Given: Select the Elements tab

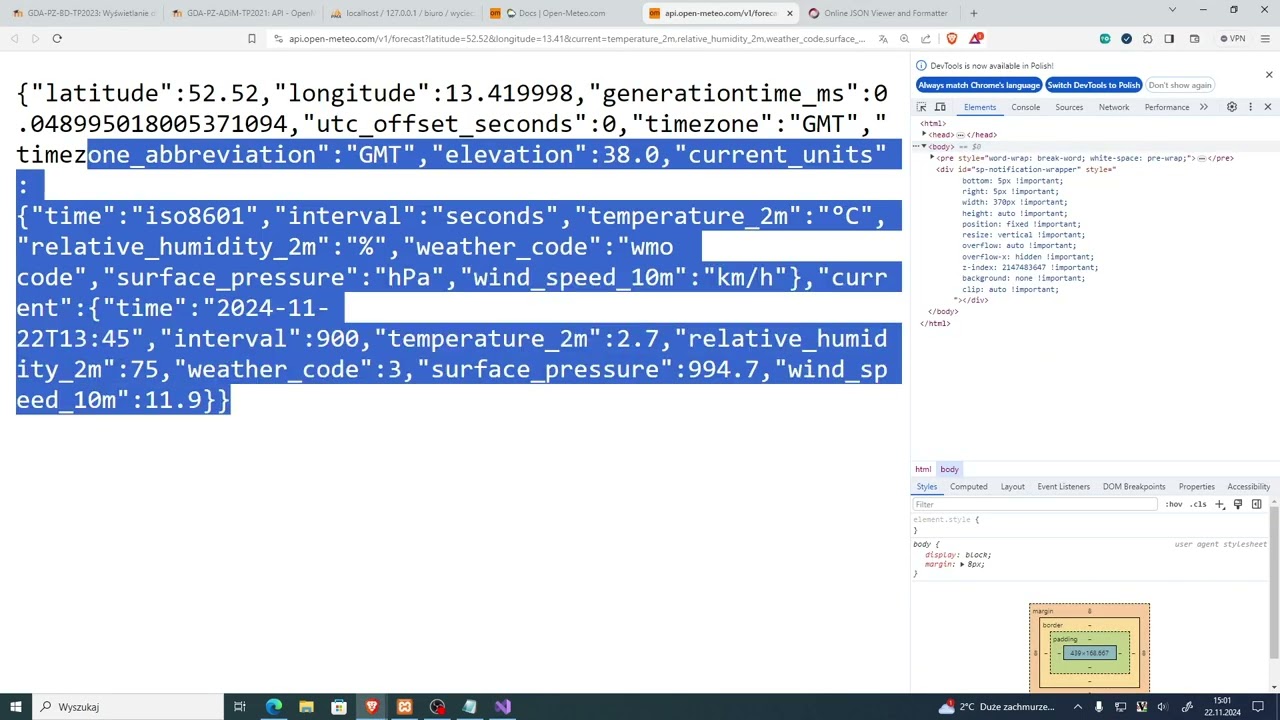Looking at the screenshot, I should (980, 107).
